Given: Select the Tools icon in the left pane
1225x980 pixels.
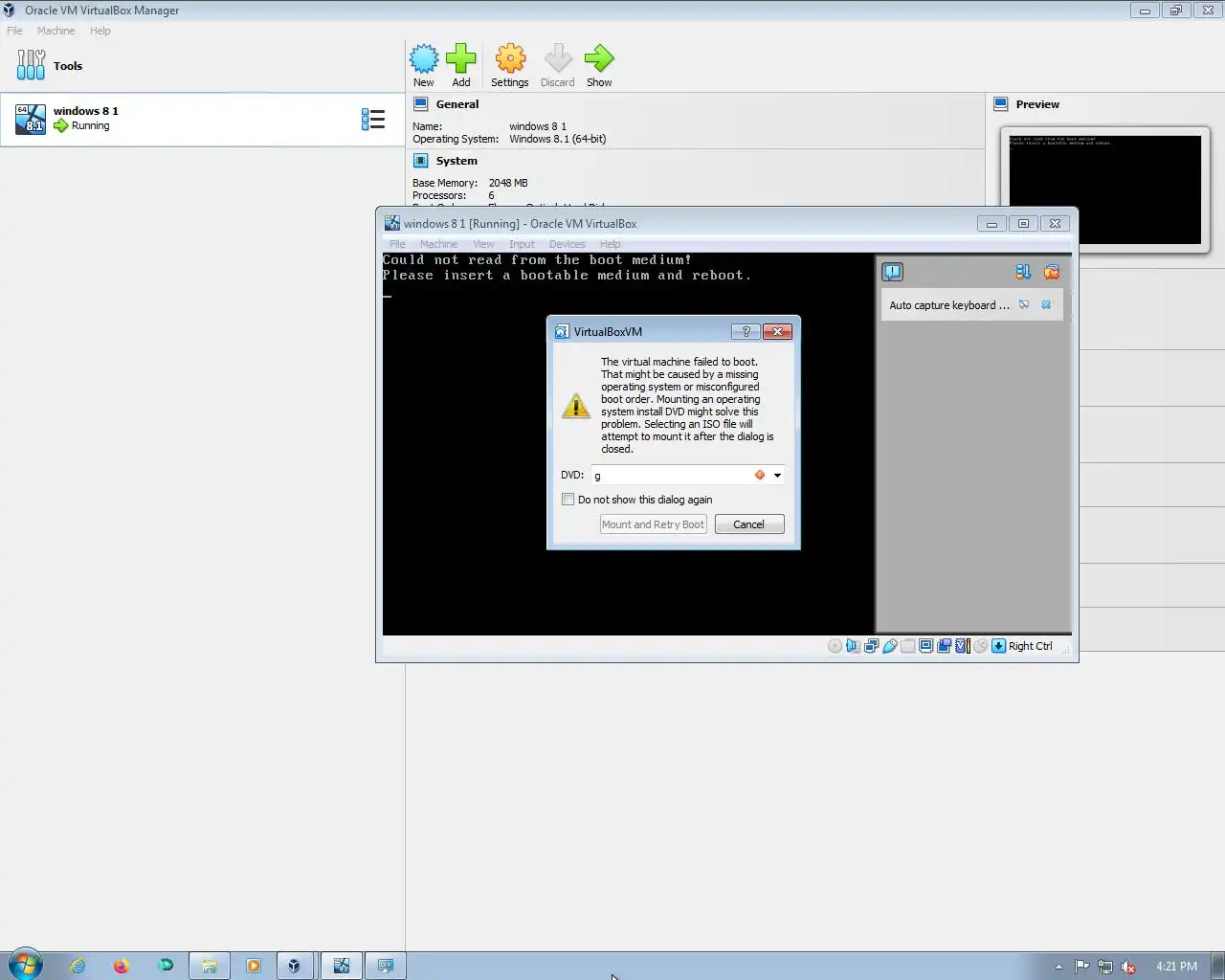Looking at the screenshot, I should click(x=31, y=65).
